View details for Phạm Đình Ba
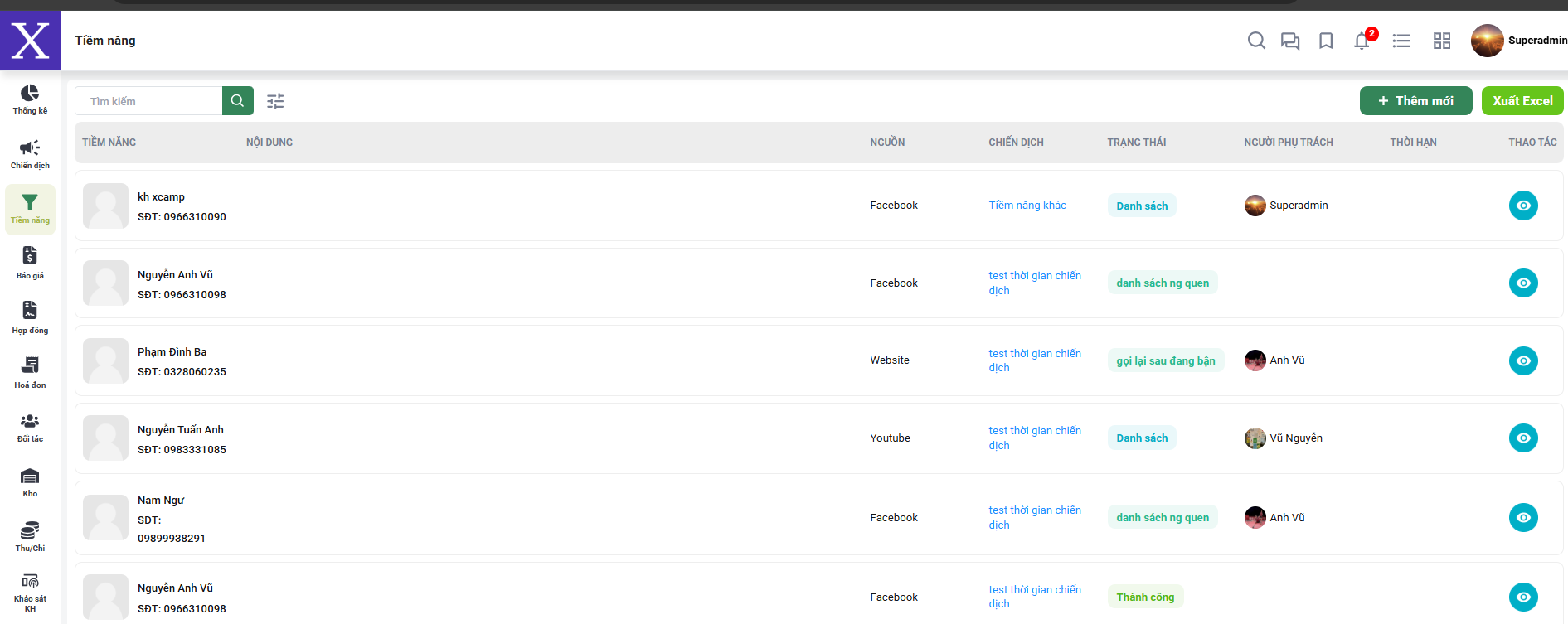This screenshot has width=1568, height=624. click(x=1523, y=360)
